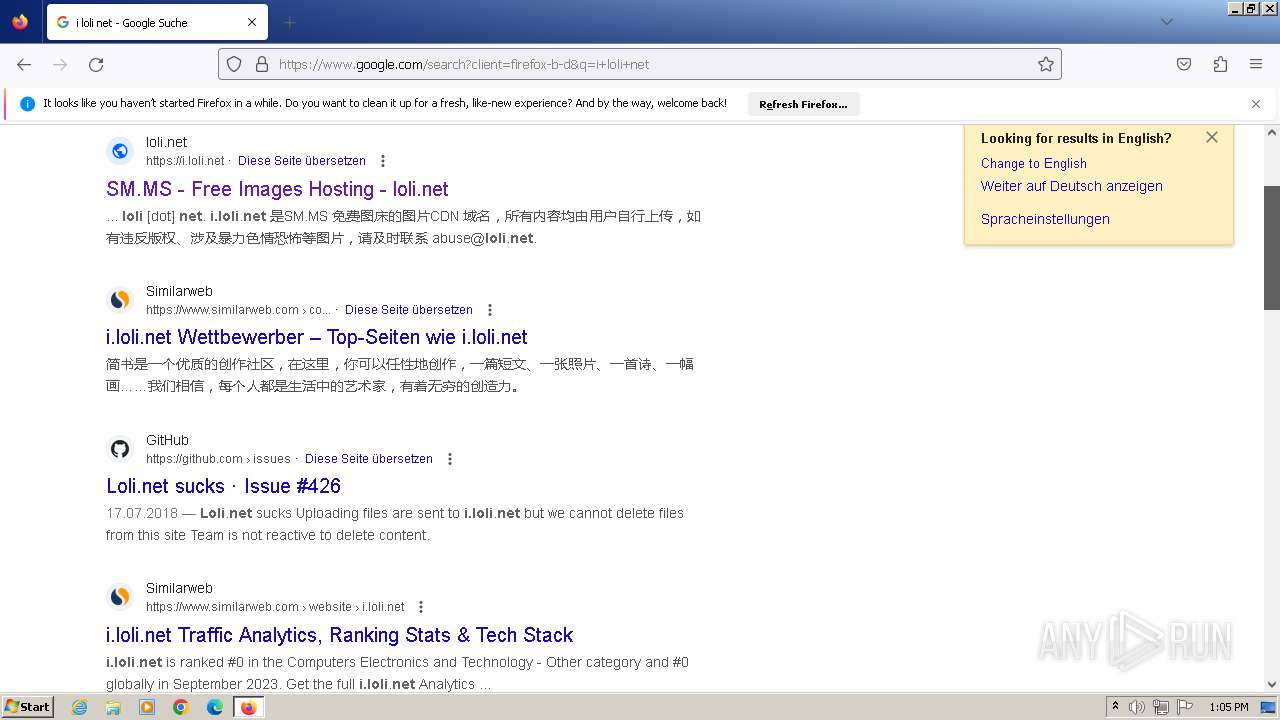Open the list all tabs dropdown arrow

(1166, 22)
